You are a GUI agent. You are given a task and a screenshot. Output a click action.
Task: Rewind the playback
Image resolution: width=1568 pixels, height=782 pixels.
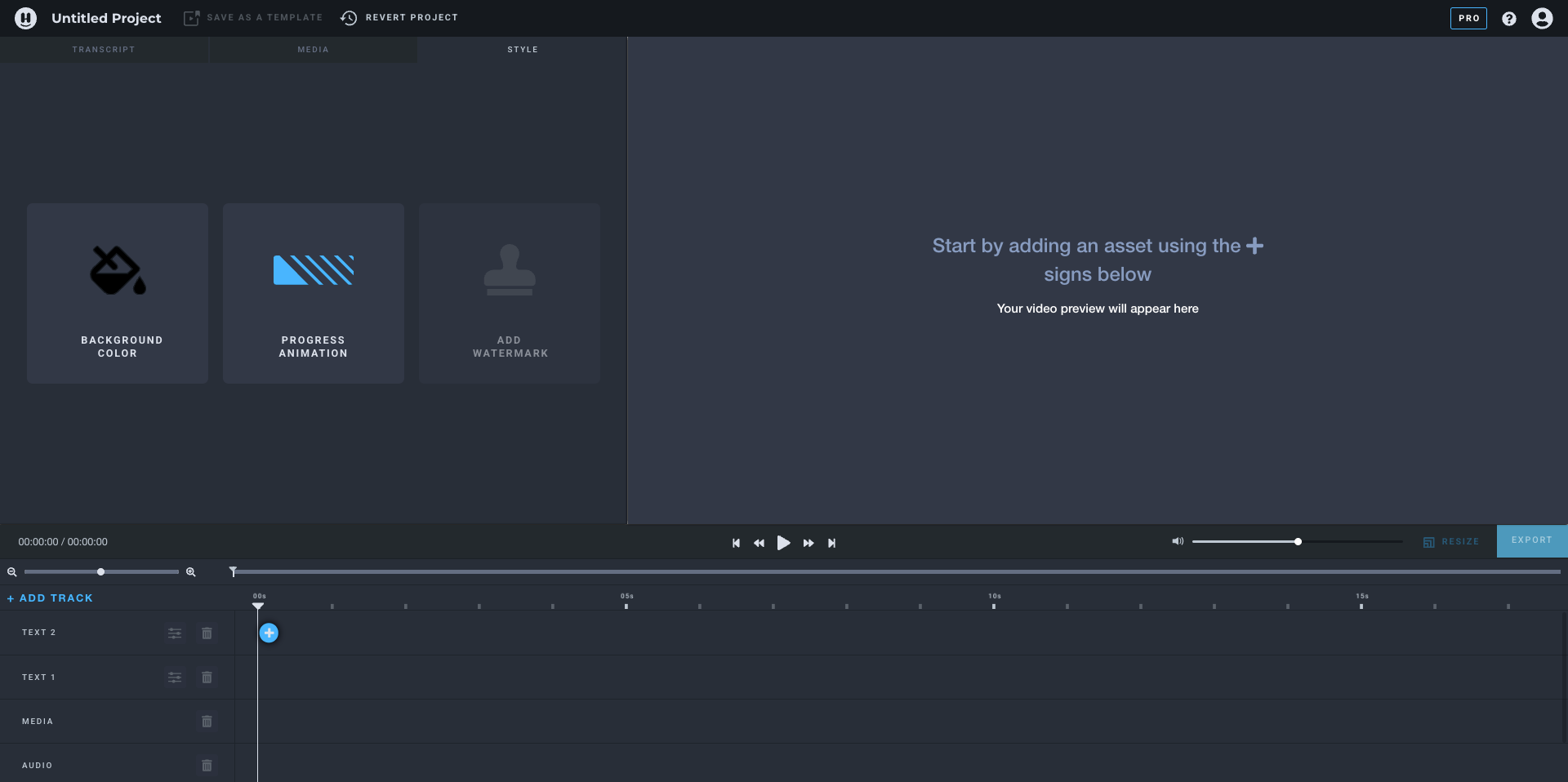point(759,543)
